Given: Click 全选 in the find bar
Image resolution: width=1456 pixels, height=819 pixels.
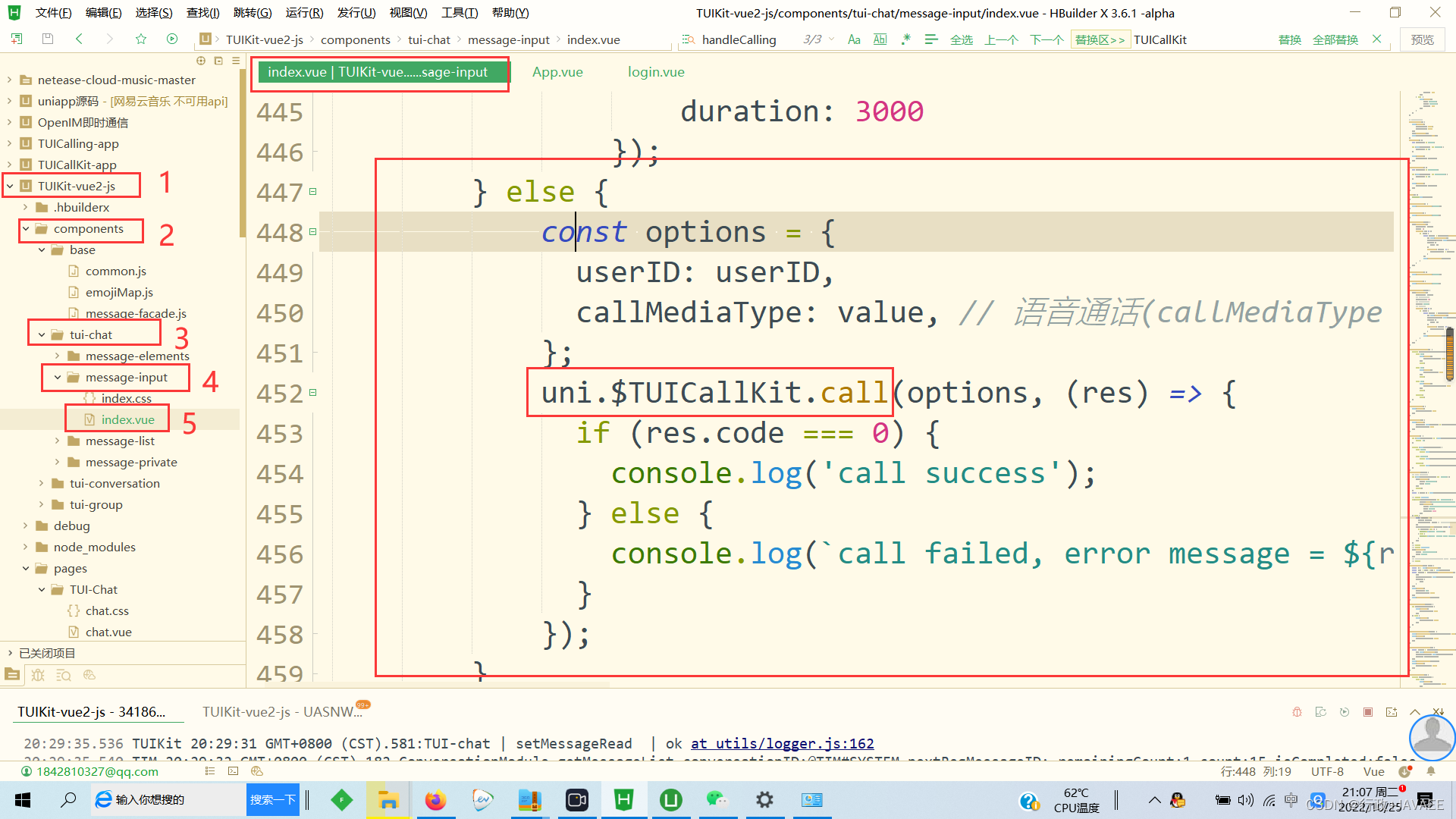Looking at the screenshot, I should pyautogui.click(x=962, y=39).
